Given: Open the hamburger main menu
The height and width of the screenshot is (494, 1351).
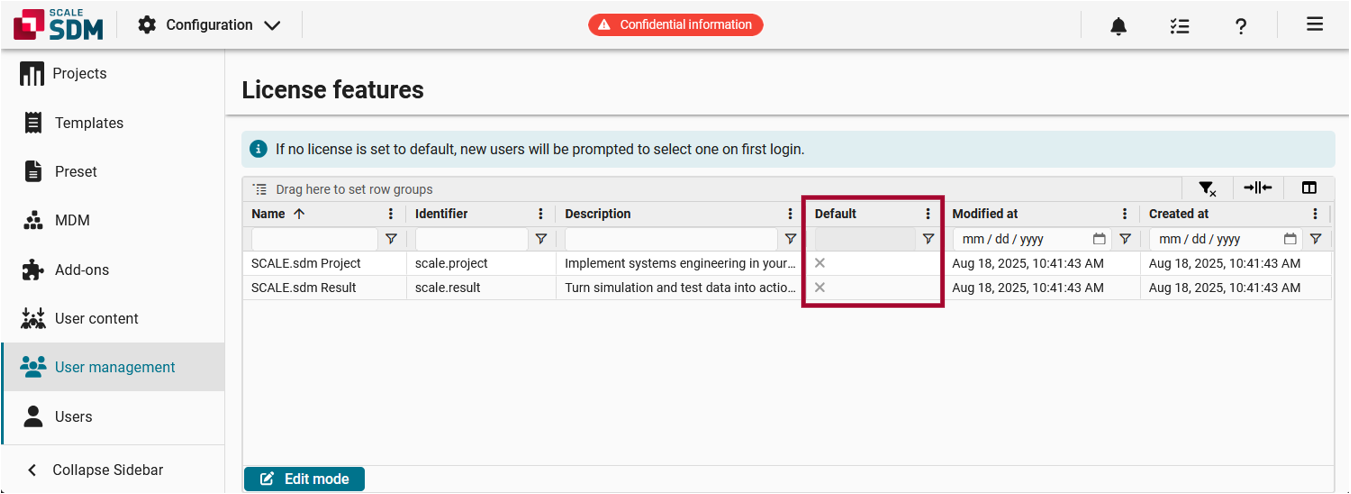Looking at the screenshot, I should point(1314,25).
